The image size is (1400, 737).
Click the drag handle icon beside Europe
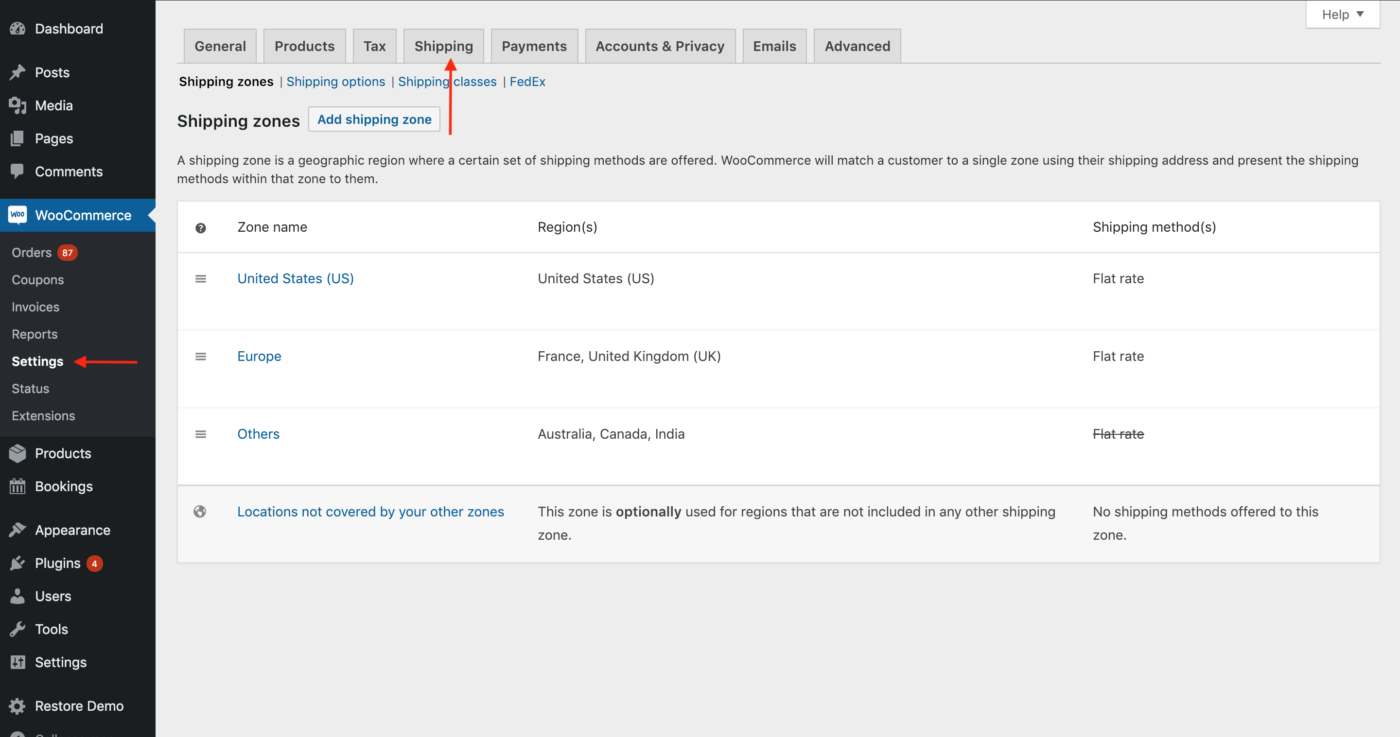pos(200,355)
